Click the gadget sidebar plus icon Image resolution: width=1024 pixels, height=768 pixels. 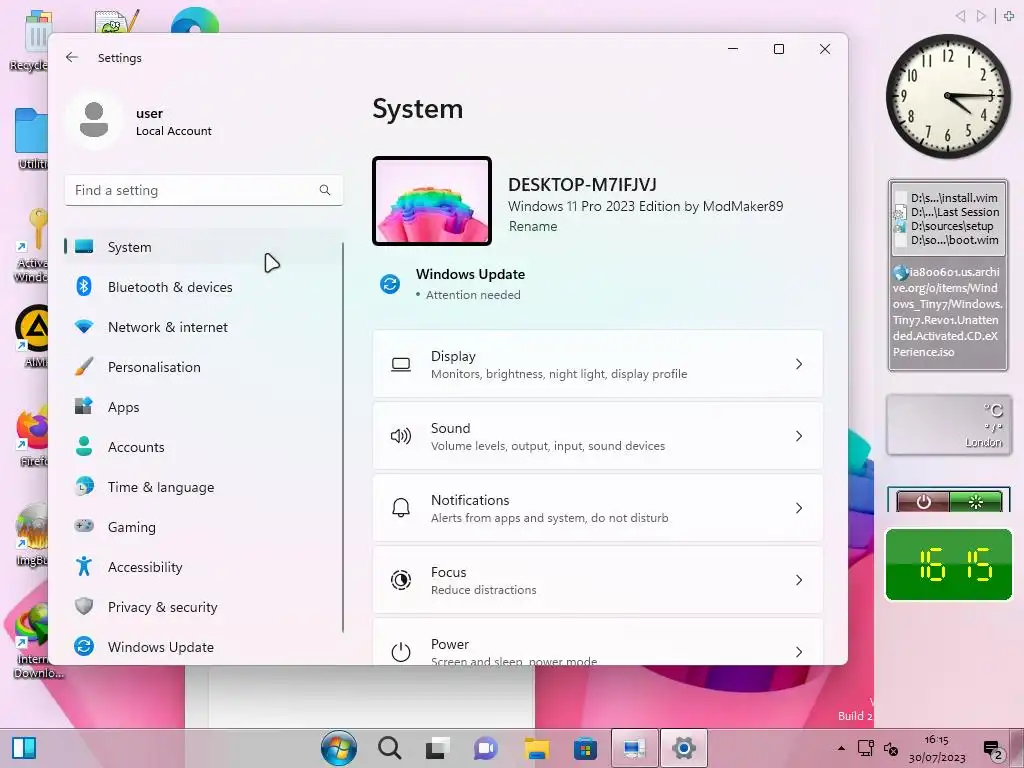pos(1008,16)
